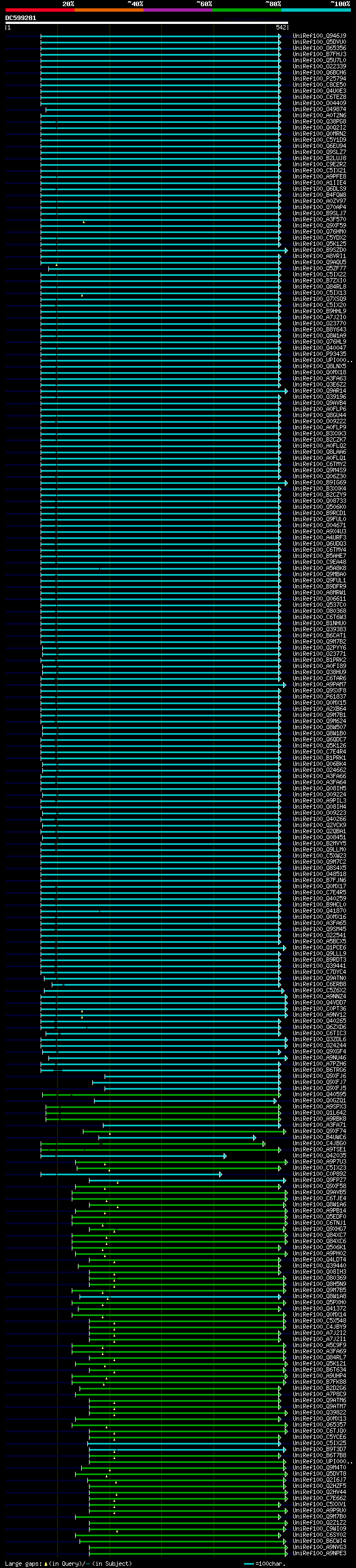Open hit UniRef100_B2LUJ8
Image resolution: width=356 pixels, height=1568 pixels.
click(319, 159)
